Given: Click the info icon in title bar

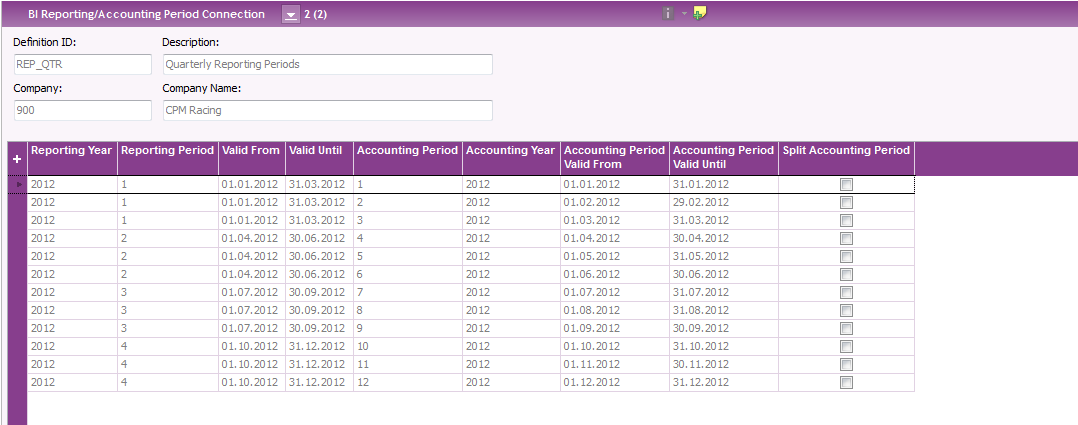Looking at the screenshot, I should 667,14.
